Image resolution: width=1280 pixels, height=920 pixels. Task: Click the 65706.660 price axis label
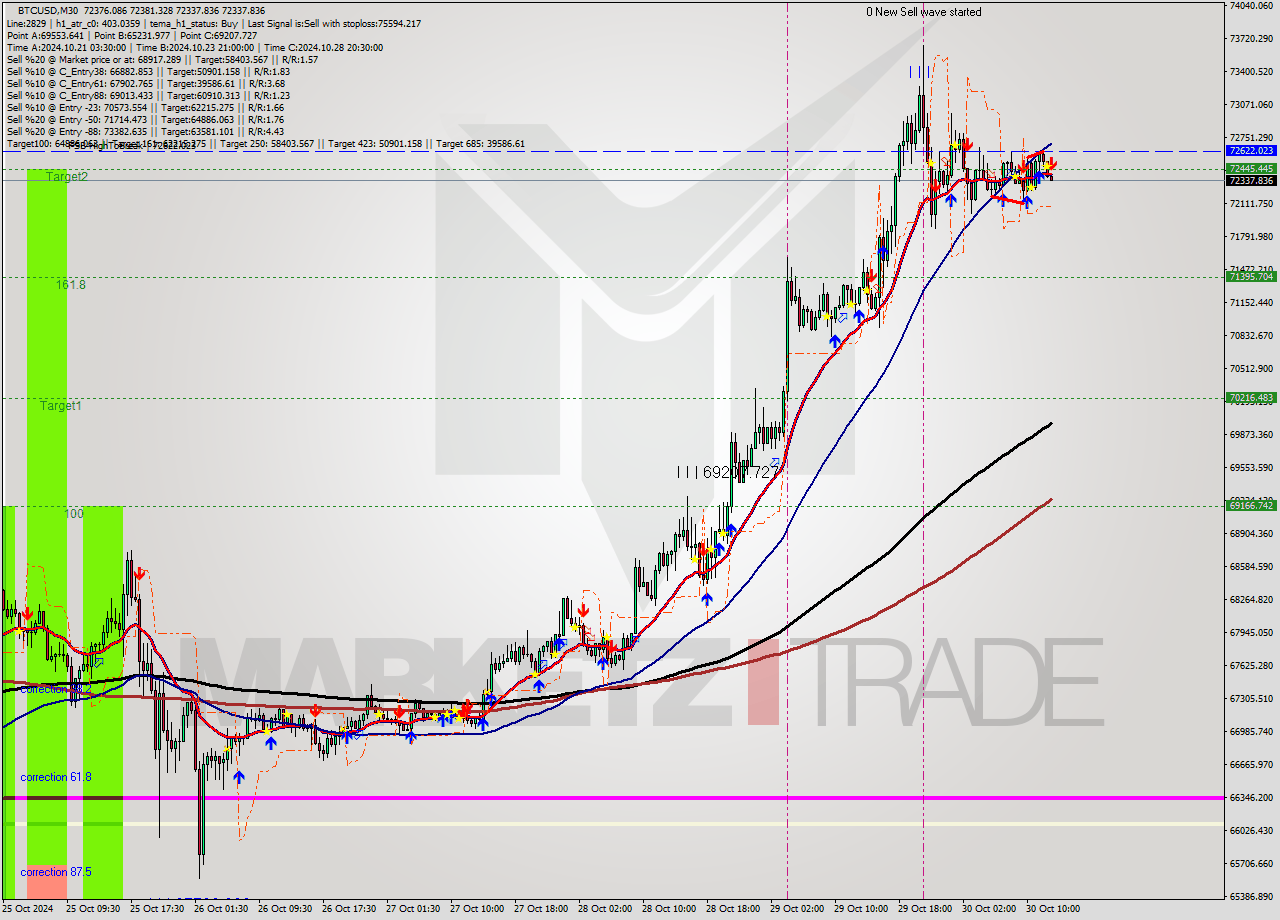coord(1252,864)
